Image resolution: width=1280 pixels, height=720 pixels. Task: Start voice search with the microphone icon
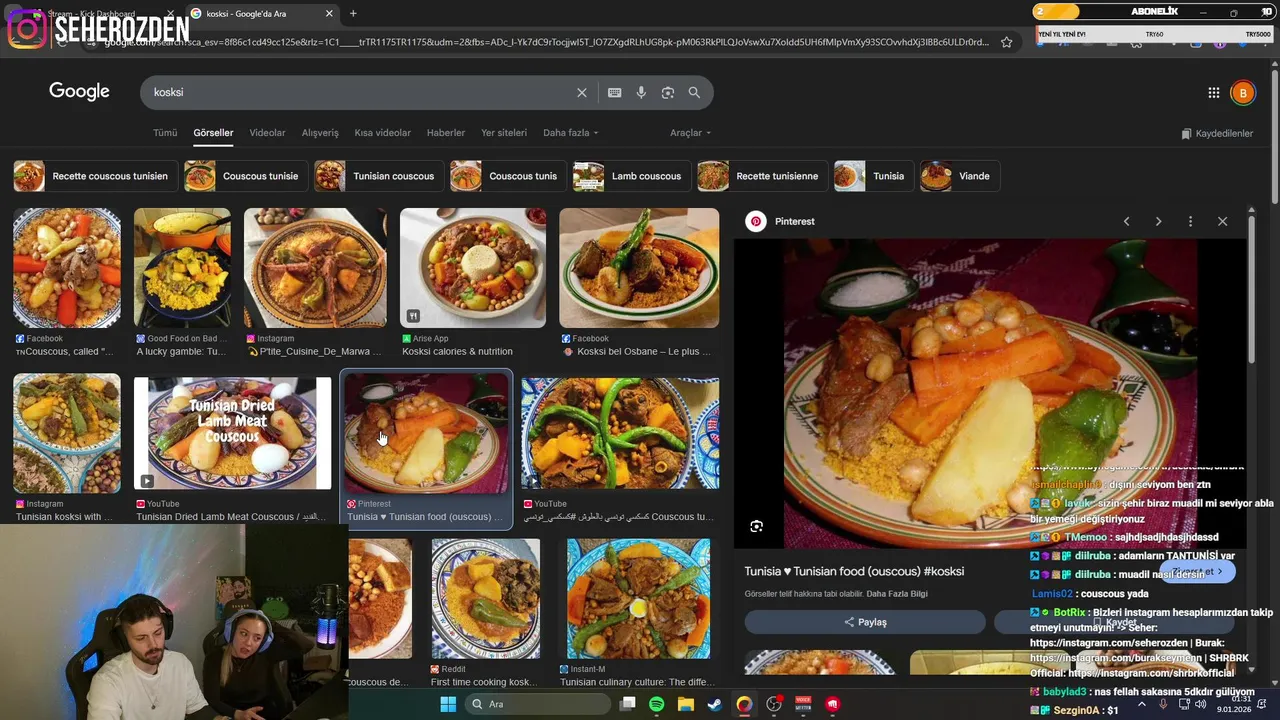[641, 92]
